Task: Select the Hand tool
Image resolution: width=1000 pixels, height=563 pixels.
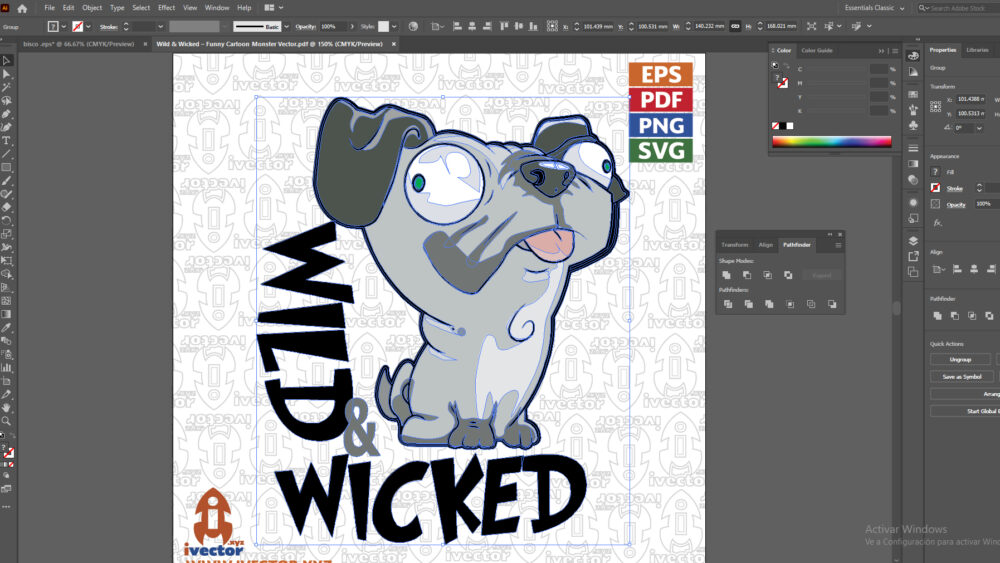Action: (x=6, y=407)
